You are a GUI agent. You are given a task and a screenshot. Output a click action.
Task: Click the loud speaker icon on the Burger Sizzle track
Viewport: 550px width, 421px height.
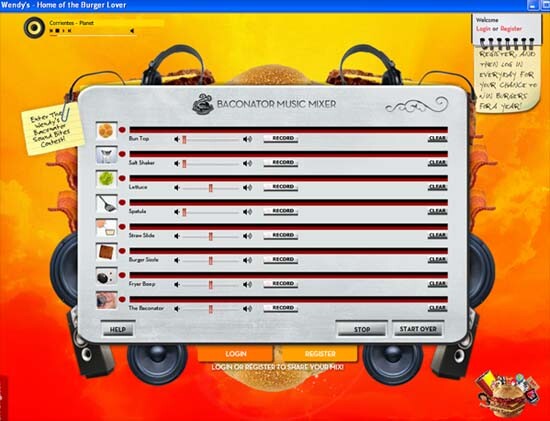pos(248,260)
